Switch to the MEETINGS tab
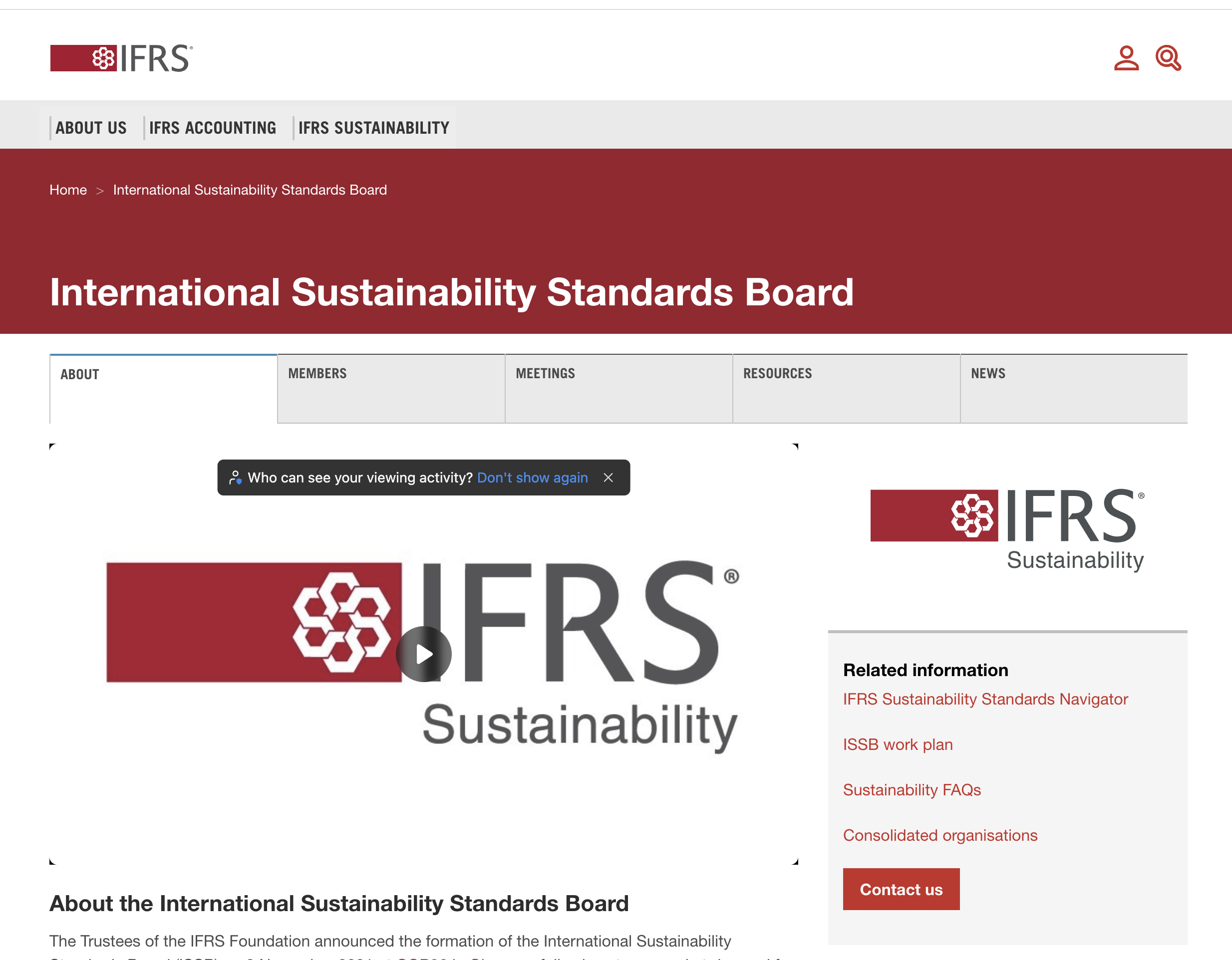The image size is (1232, 960). 619,389
